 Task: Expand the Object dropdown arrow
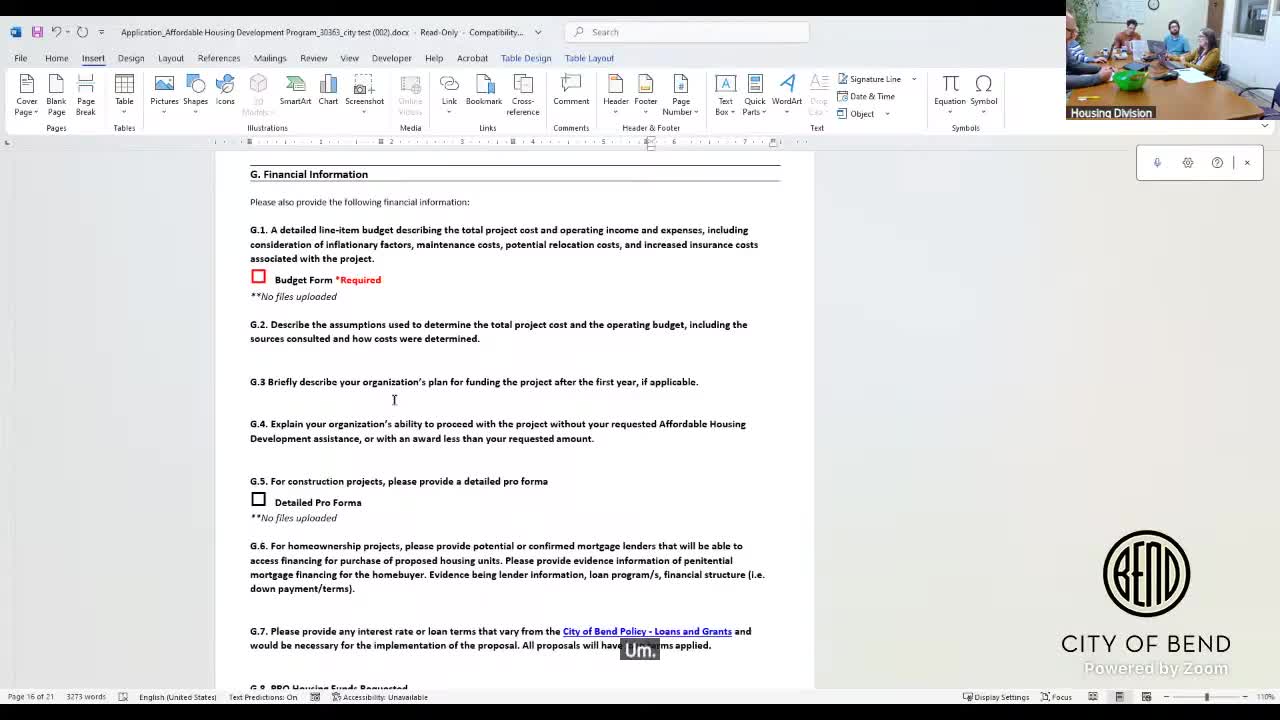coord(887,114)
